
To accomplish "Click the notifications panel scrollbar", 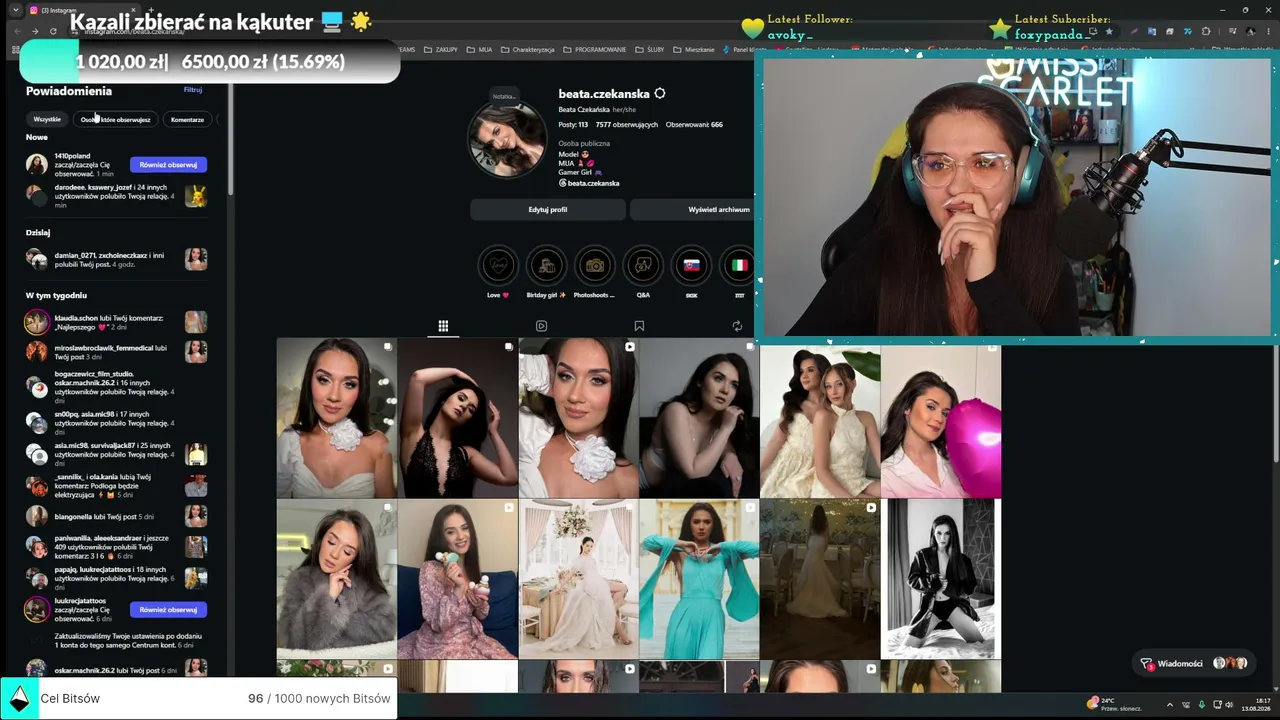I will 231,140.
